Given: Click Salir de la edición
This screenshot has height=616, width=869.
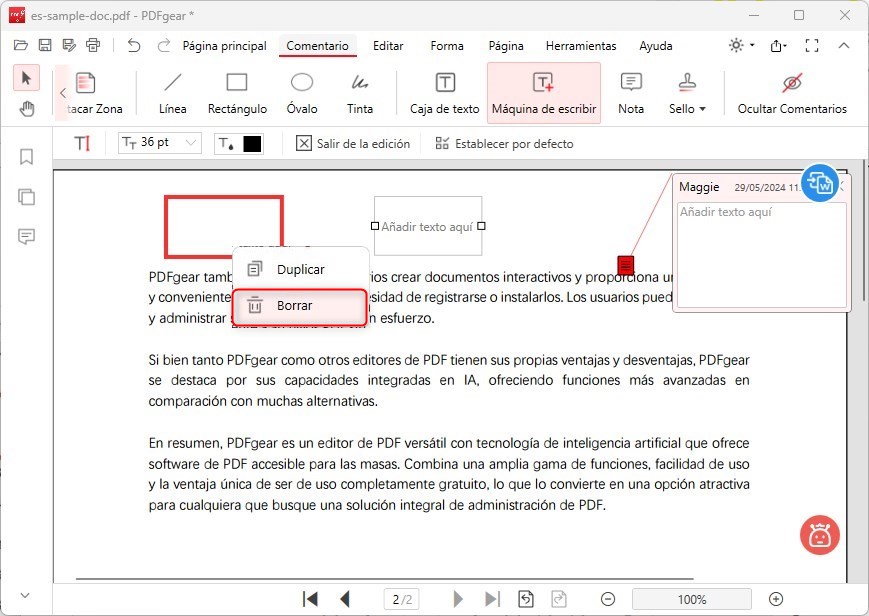Looking at the screenshot, I should tap(353, 144).
